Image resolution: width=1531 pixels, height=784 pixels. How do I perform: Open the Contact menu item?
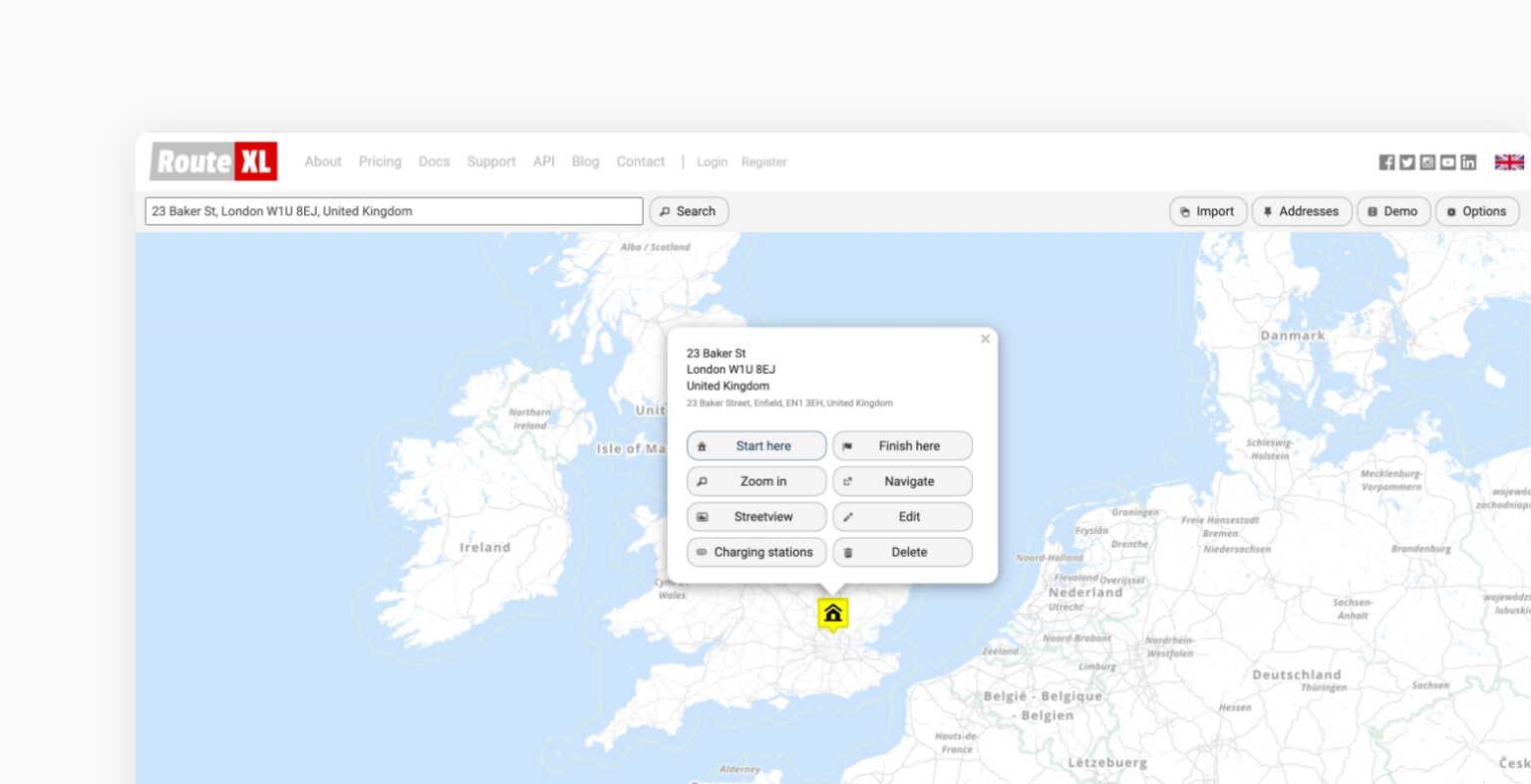(640, 161)
